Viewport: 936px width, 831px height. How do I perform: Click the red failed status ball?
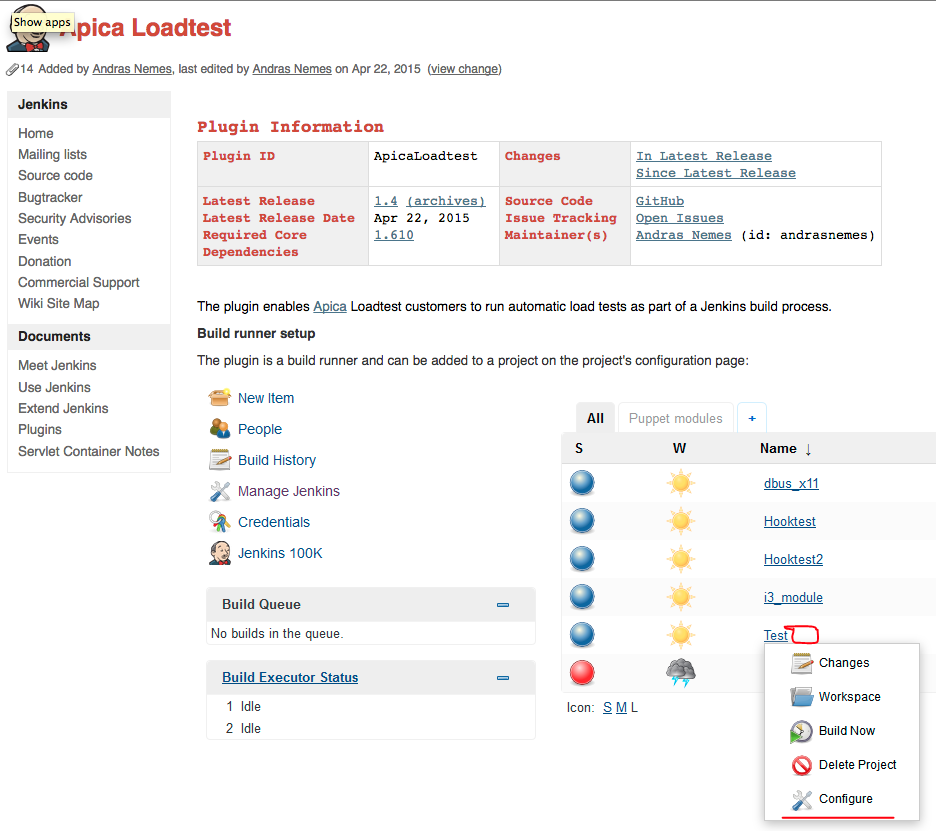(582, 672)
